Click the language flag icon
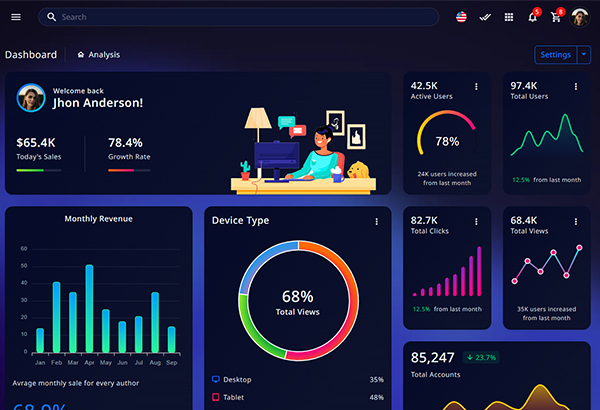The width and height of the screenshot is (600, 410). 461,17
